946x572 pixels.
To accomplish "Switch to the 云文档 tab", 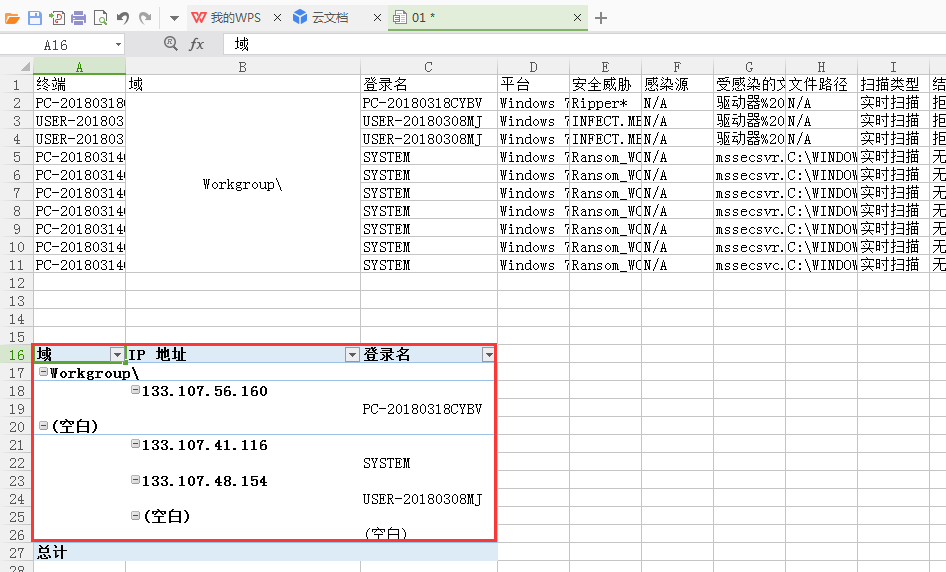I will point(329,18).
